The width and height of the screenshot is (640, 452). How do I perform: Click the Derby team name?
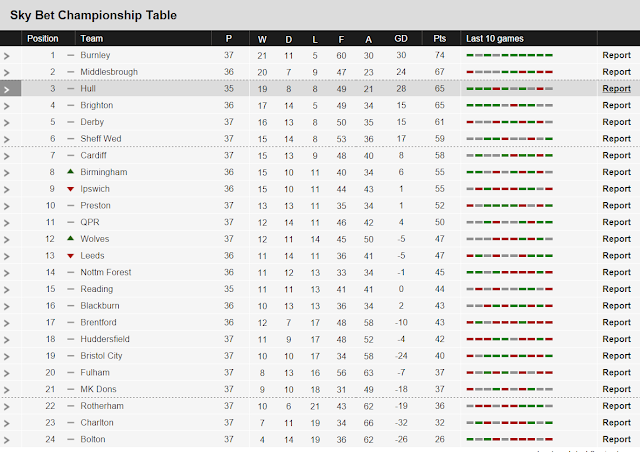(93, 122)
